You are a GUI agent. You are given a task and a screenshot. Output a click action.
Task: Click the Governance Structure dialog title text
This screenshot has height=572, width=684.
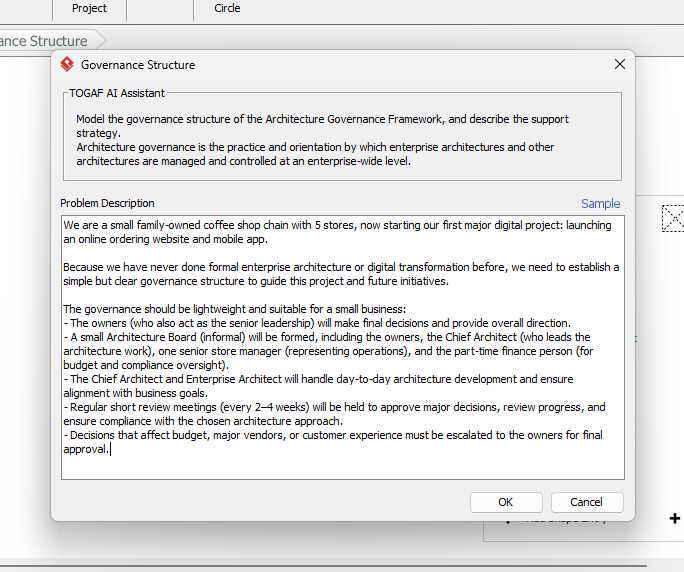pos(138,65)
